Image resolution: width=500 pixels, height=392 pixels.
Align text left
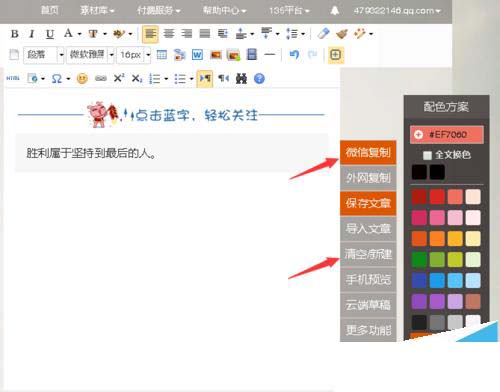[x=150, y=34]
